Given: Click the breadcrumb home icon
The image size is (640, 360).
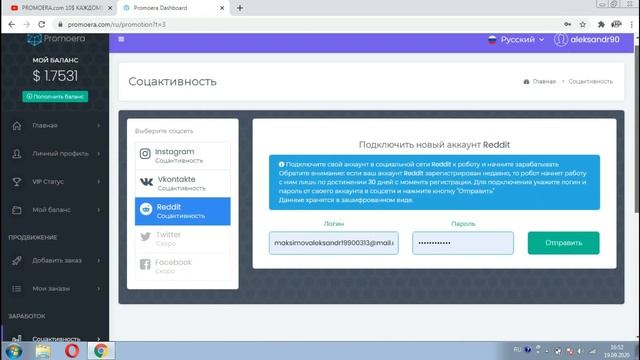Looking at the screenshot, I should pyautogui.click(x=526, y=82).
